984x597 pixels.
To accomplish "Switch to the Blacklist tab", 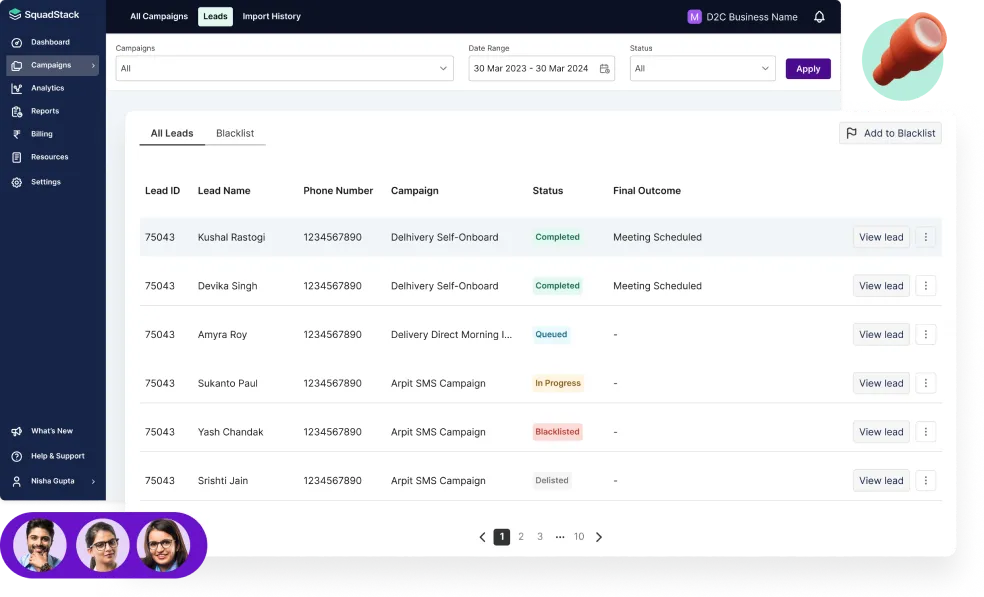I will pyautogui.click(x=235, y=132).
